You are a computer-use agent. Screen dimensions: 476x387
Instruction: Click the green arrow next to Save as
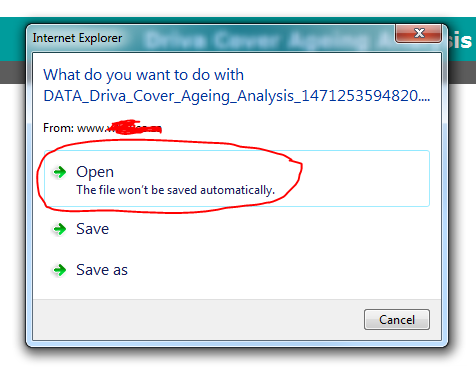click(60, 270)
